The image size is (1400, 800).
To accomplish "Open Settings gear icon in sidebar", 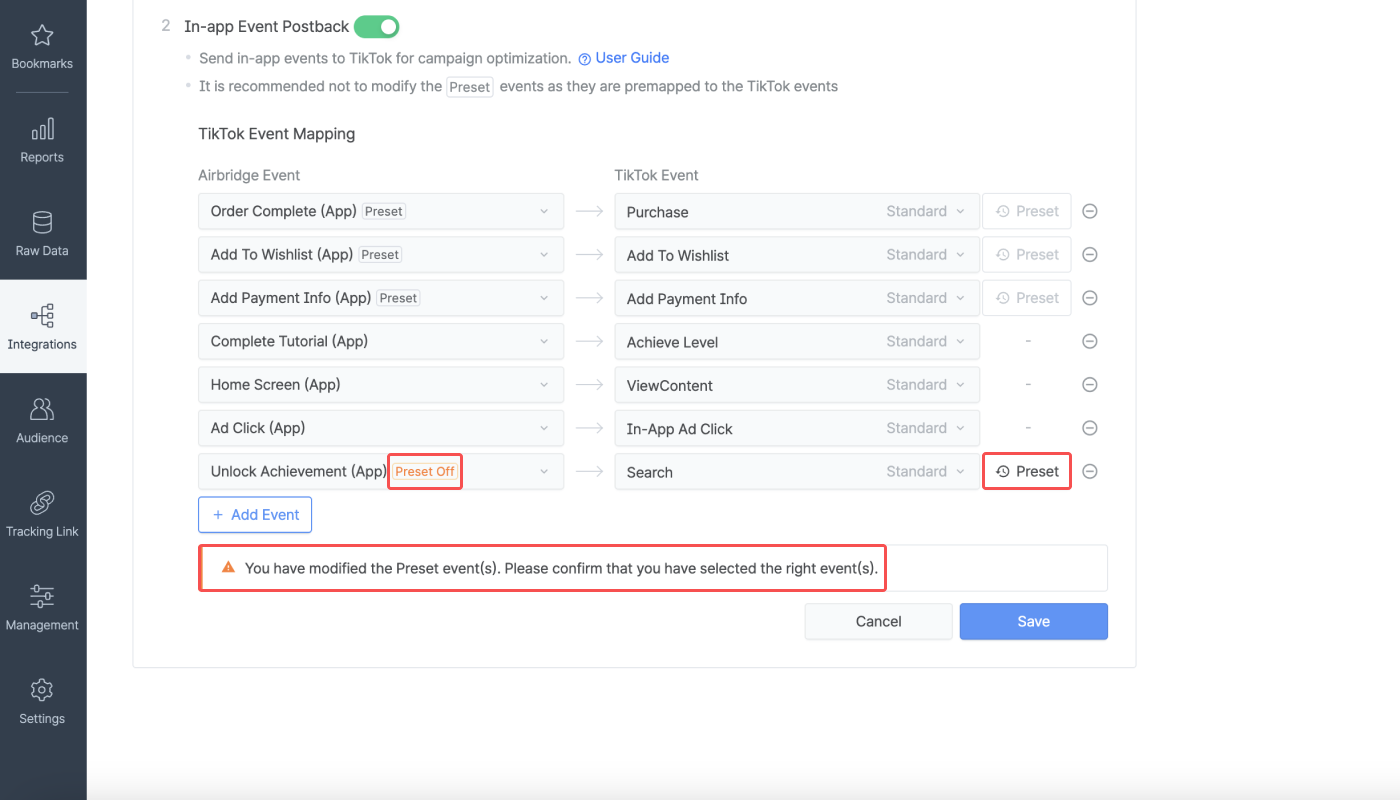I will [x=42, y=690].
